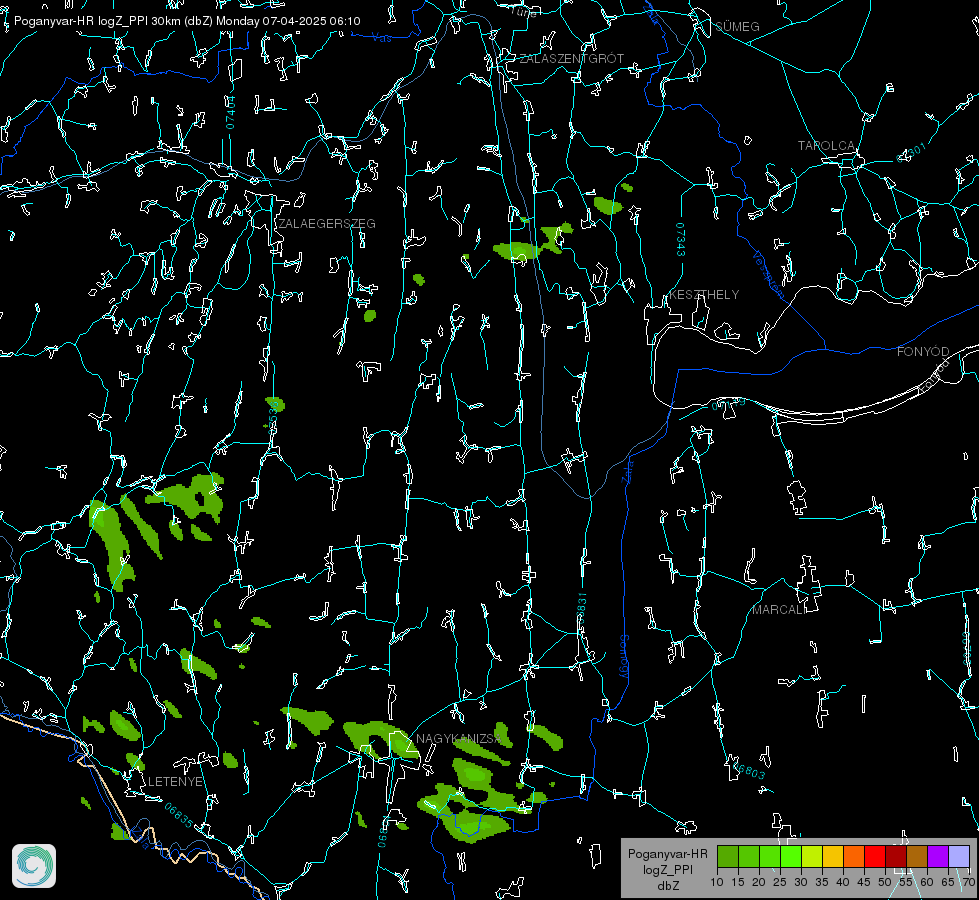Choose the 40–45 dBZ orange swatch
The height and width of the screenshot is (900, 979).
pyautogui.click(x=854, y=856)
